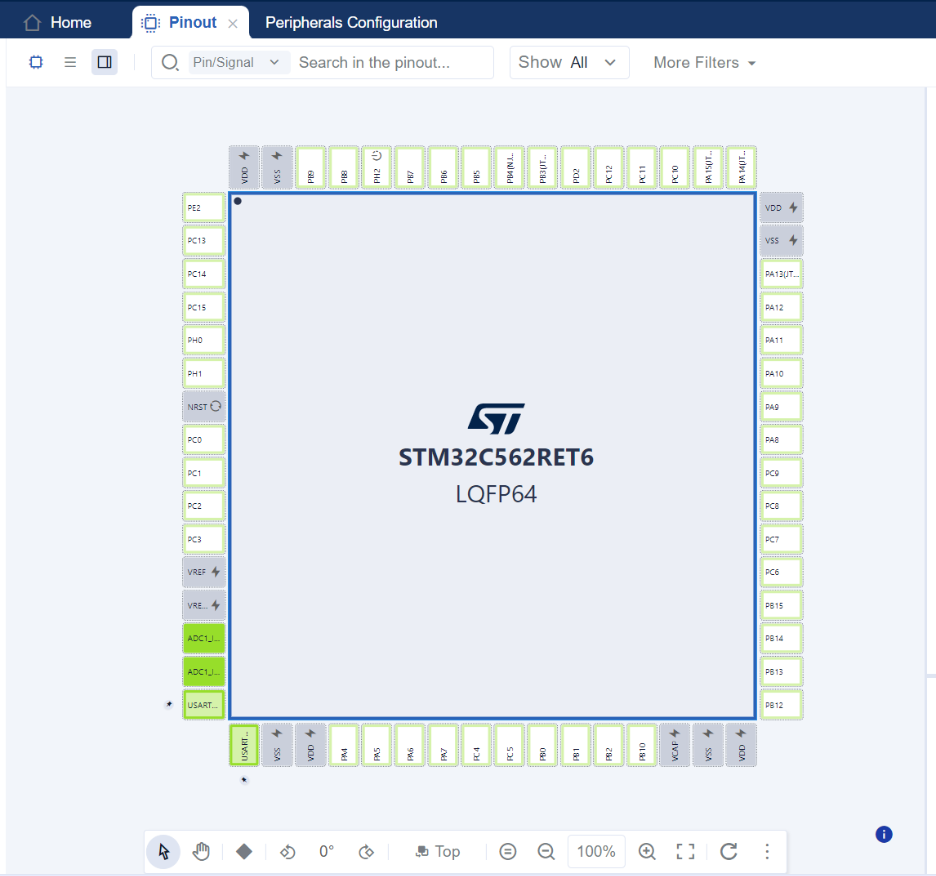
Task: Click the search magnifier icon
Action: tap(170, 62)
